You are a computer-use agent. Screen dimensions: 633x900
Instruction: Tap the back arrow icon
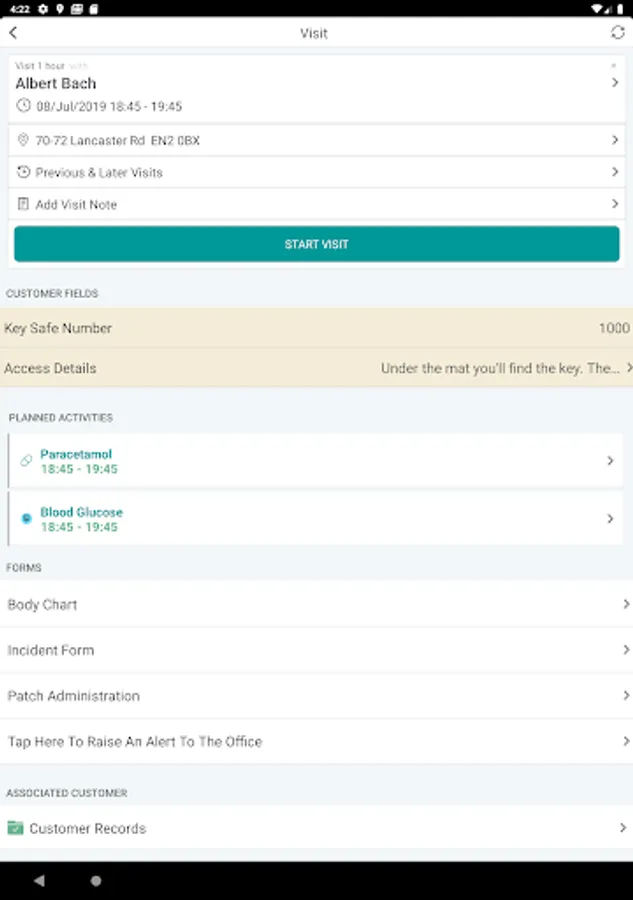pyautogui.click(x=13, y=33)
